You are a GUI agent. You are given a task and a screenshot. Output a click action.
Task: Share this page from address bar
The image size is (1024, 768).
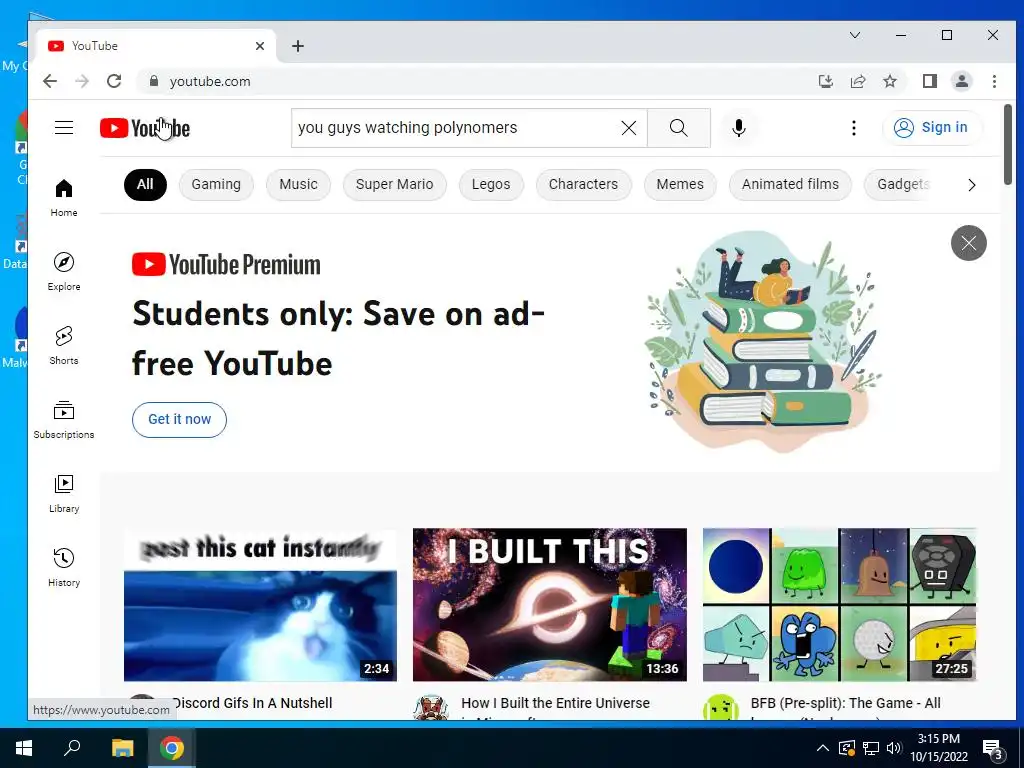point(857,81)
